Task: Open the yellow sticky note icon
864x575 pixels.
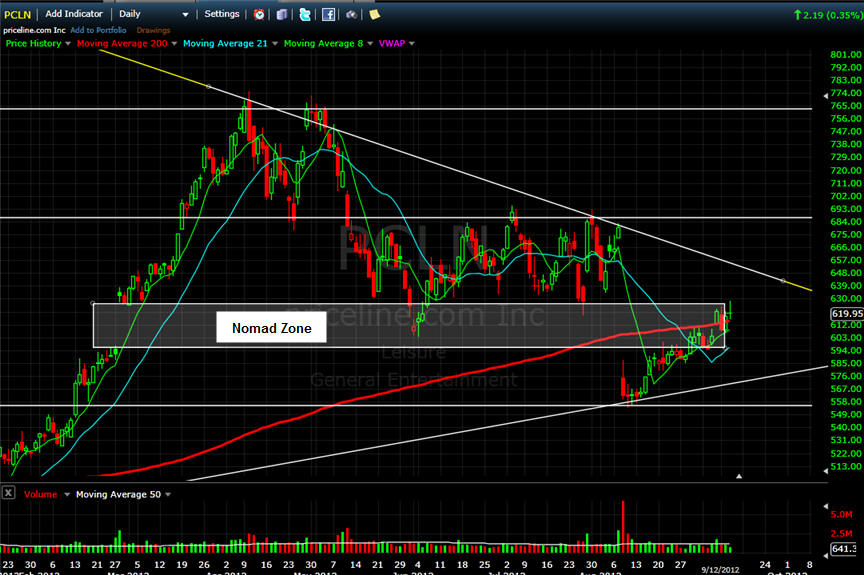Action: point(374,15)
